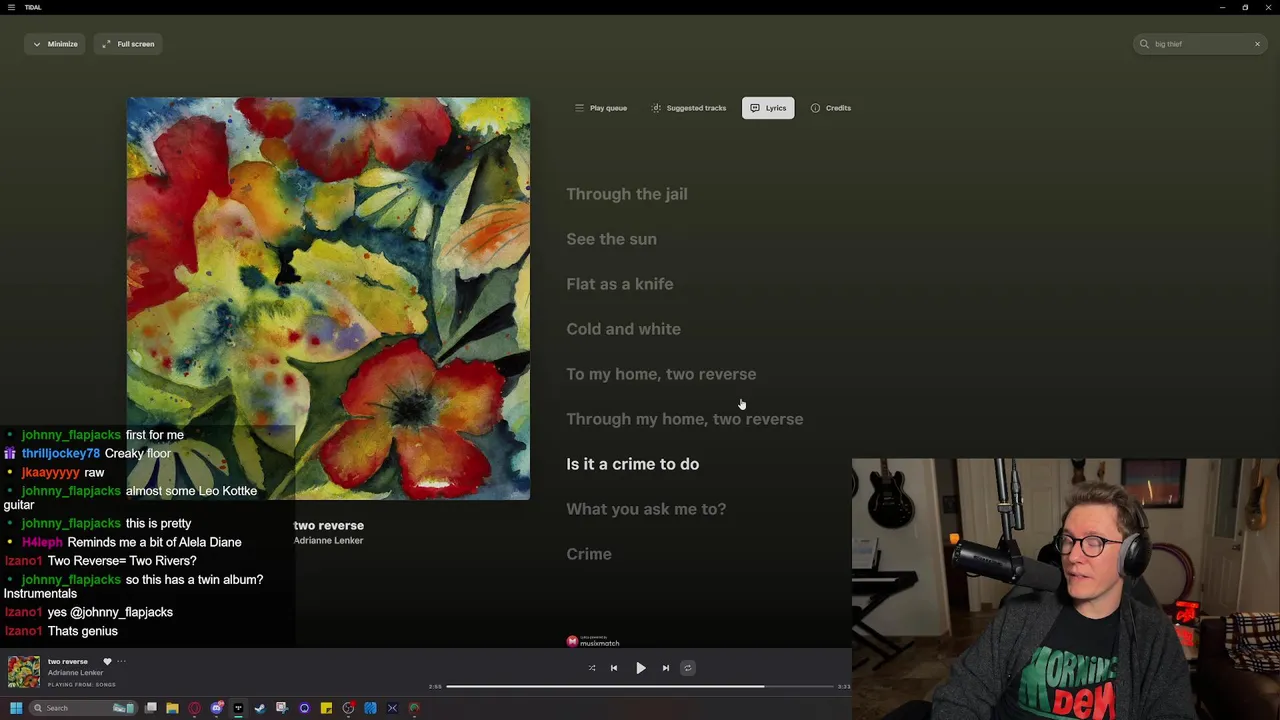Skip to the next track

coord(665,668)
